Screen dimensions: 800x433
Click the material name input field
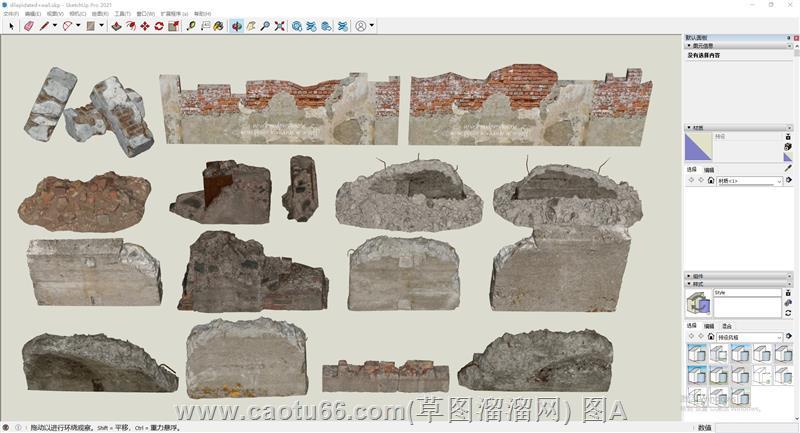click(x=747, y=137)
